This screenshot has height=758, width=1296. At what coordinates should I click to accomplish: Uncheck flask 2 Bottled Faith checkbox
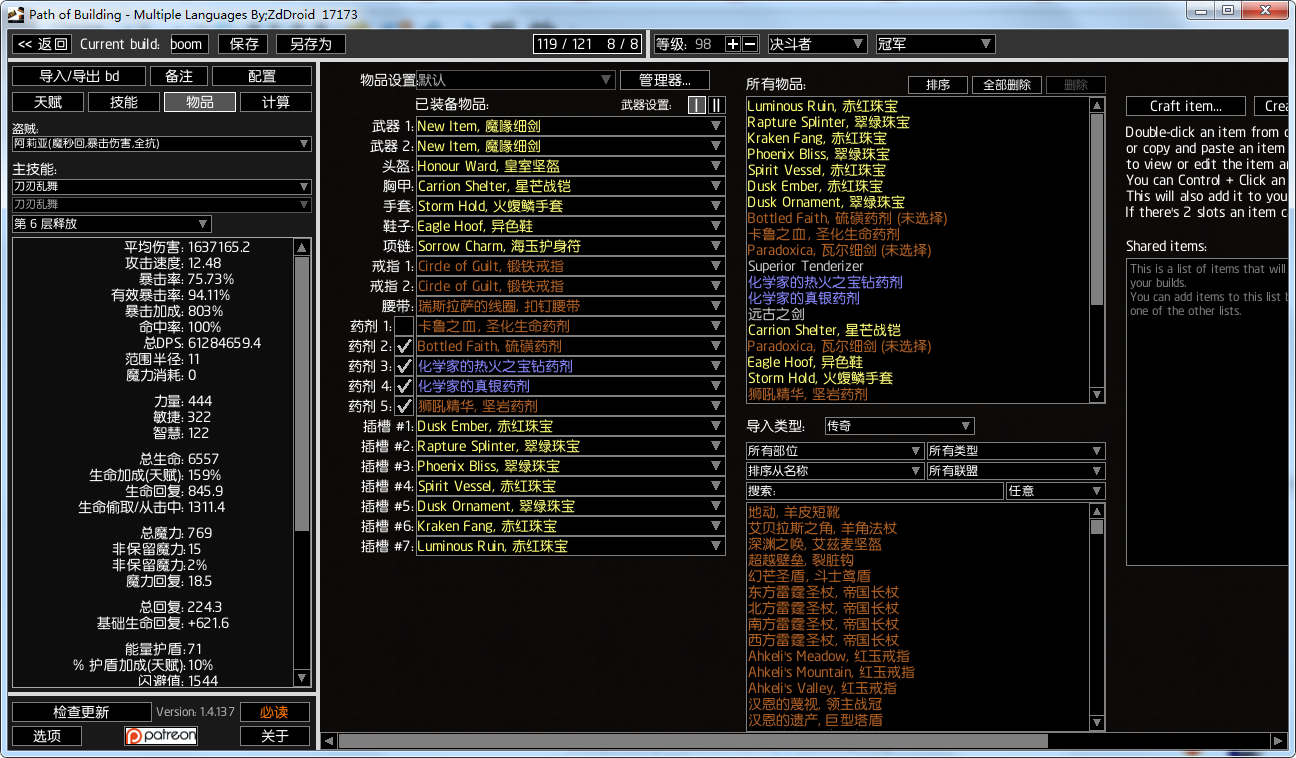[404, 346]
